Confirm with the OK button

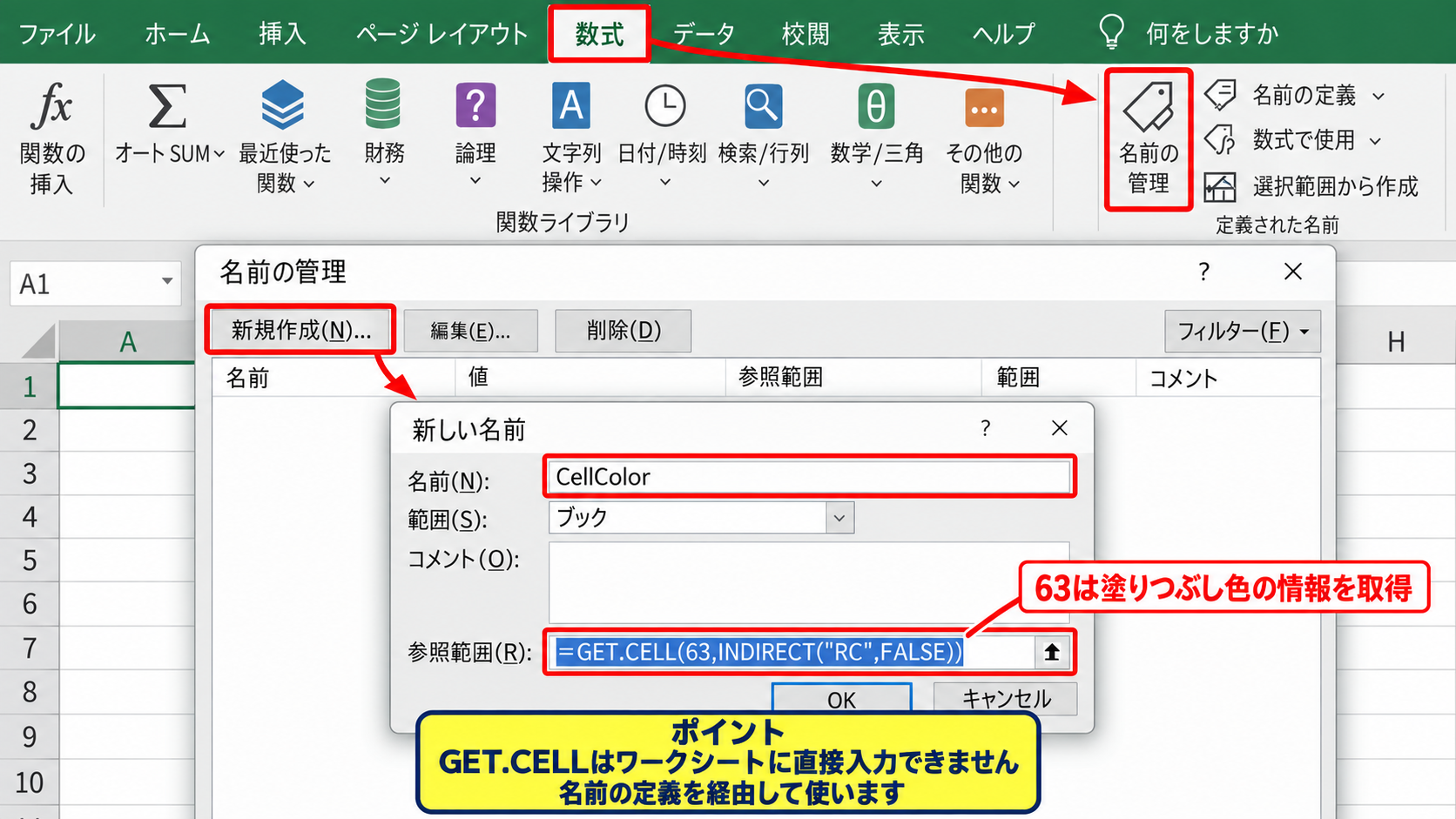click(841, 700)
